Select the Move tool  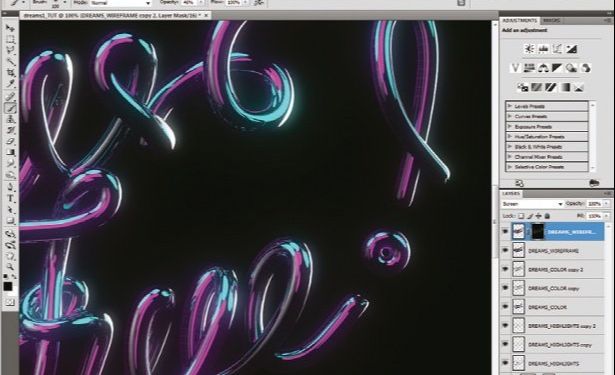click(10, 28)
